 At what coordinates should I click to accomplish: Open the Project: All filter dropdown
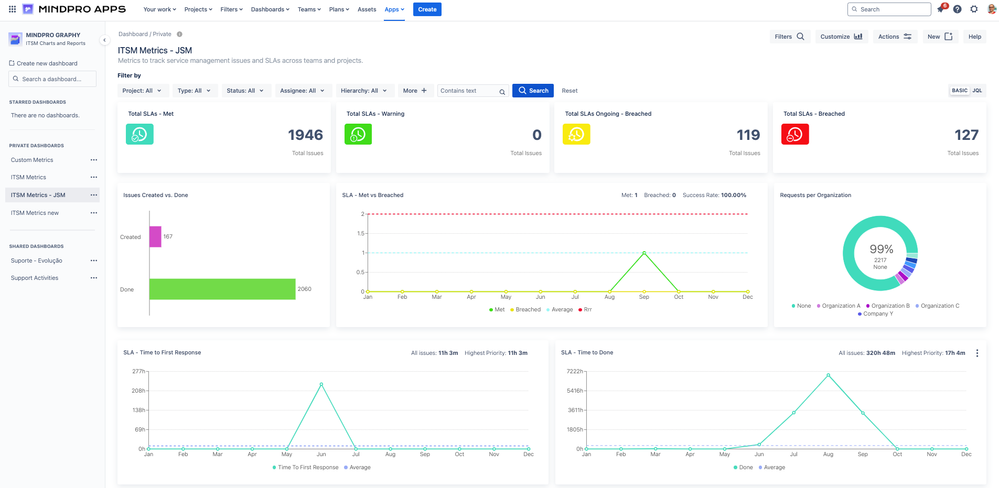[x=143, y=91]
